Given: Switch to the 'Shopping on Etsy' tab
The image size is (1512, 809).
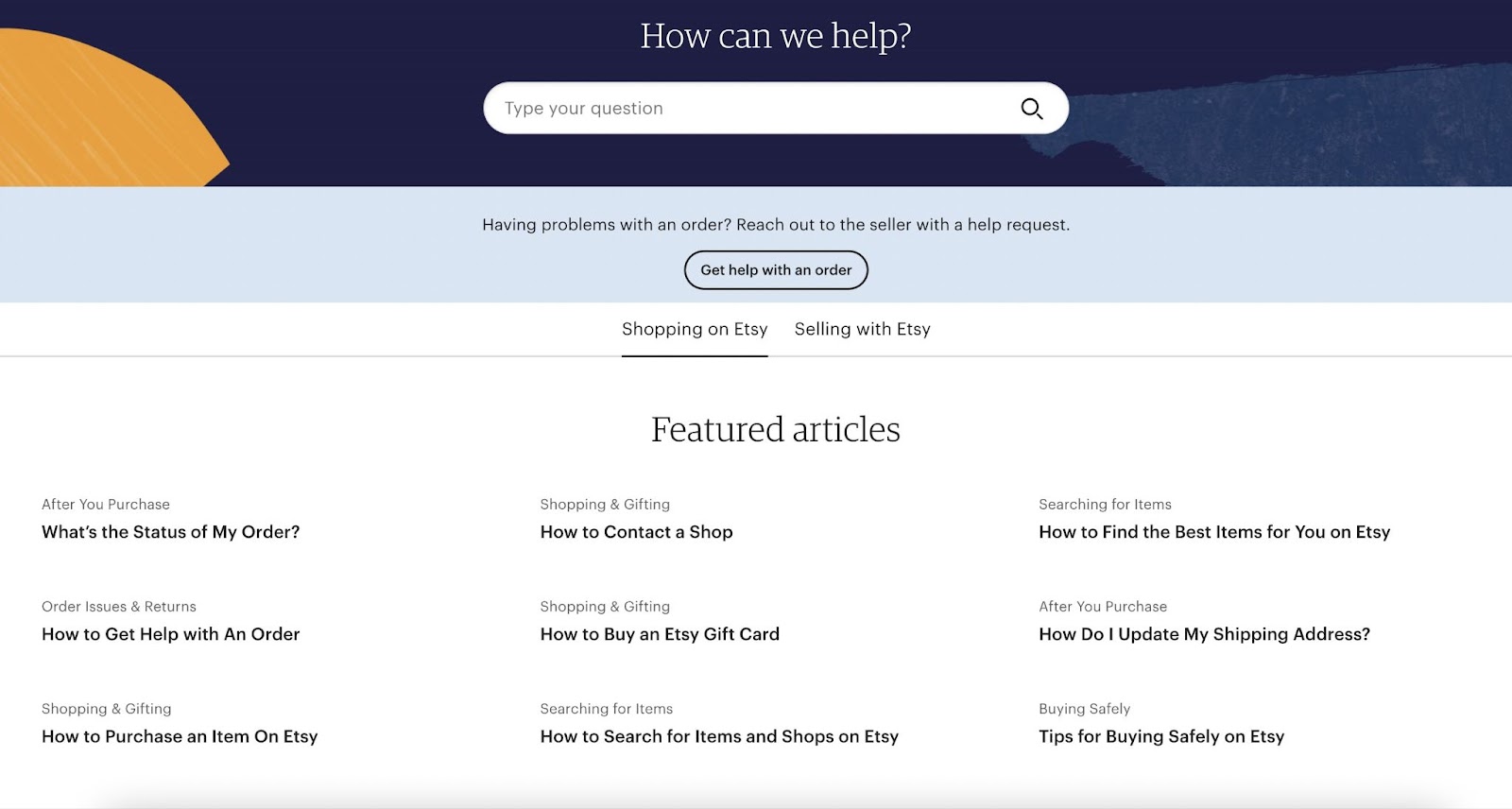Looking at the screenshot, I should (695, 329).
